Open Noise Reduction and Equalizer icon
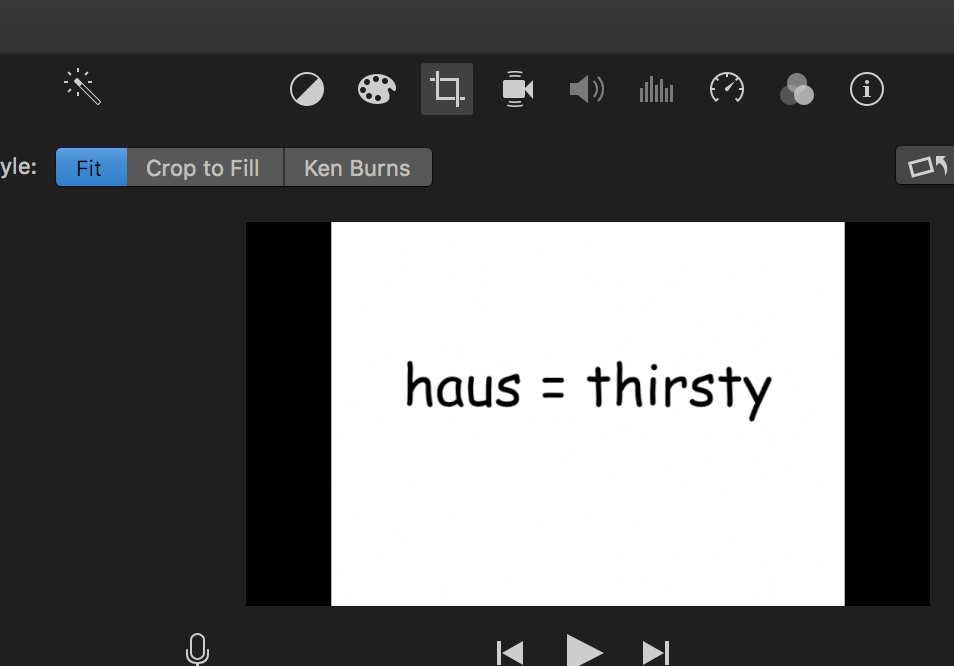Image resolution: width=954 pixels, height=666 pixels. coord(656,90)
